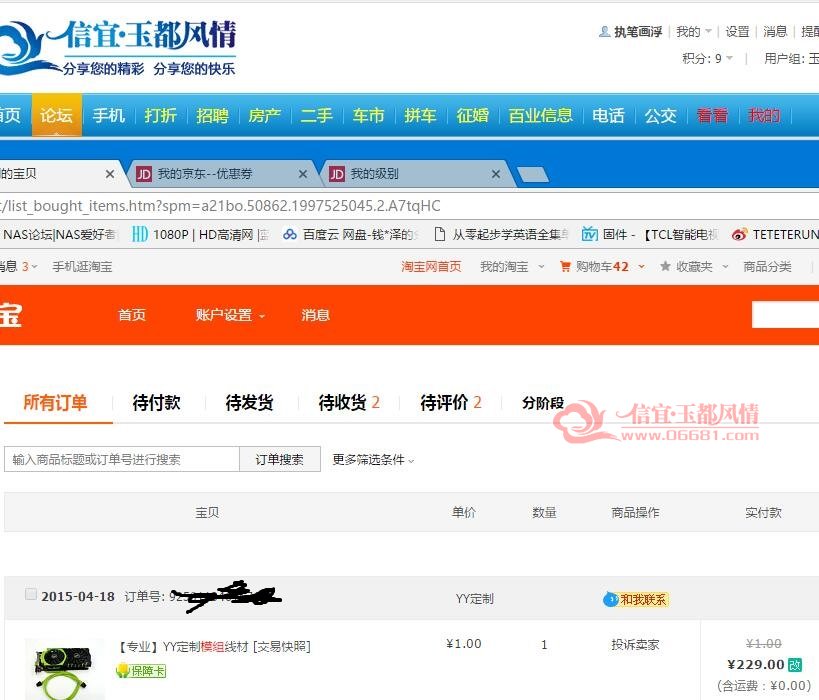
Task: Open the 百度云 网盘 bookmark icon
Action: coord(290,235)
